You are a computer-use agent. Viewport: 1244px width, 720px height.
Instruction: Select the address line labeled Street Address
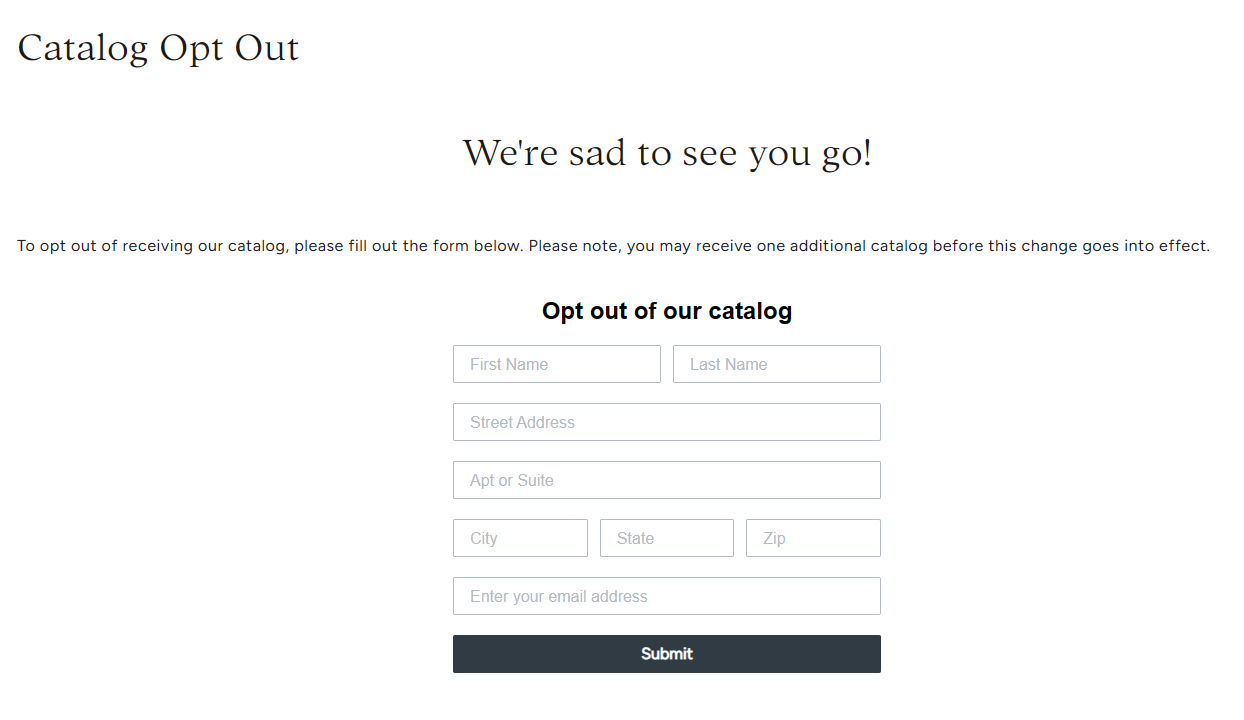click(x=666, y=422)
